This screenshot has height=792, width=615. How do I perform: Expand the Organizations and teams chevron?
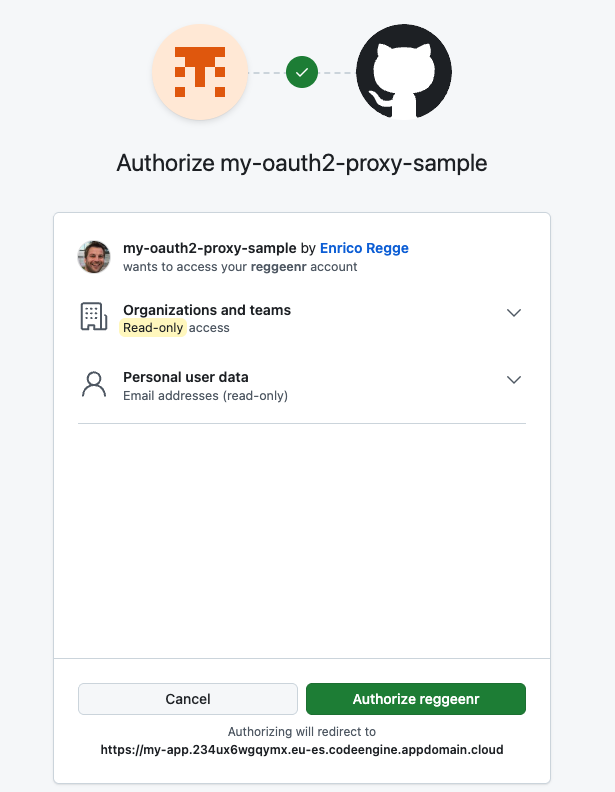point(514,313)
